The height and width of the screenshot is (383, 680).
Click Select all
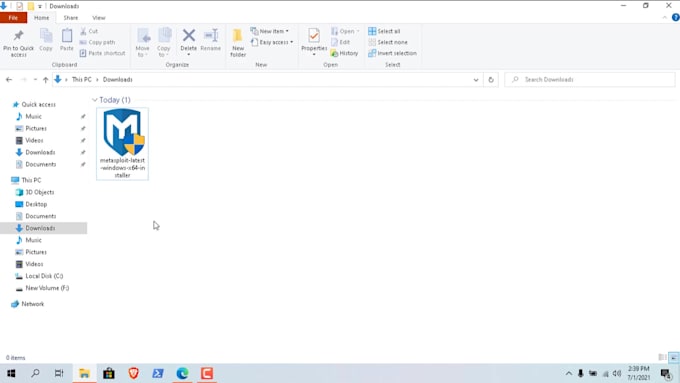pos(384,31)
